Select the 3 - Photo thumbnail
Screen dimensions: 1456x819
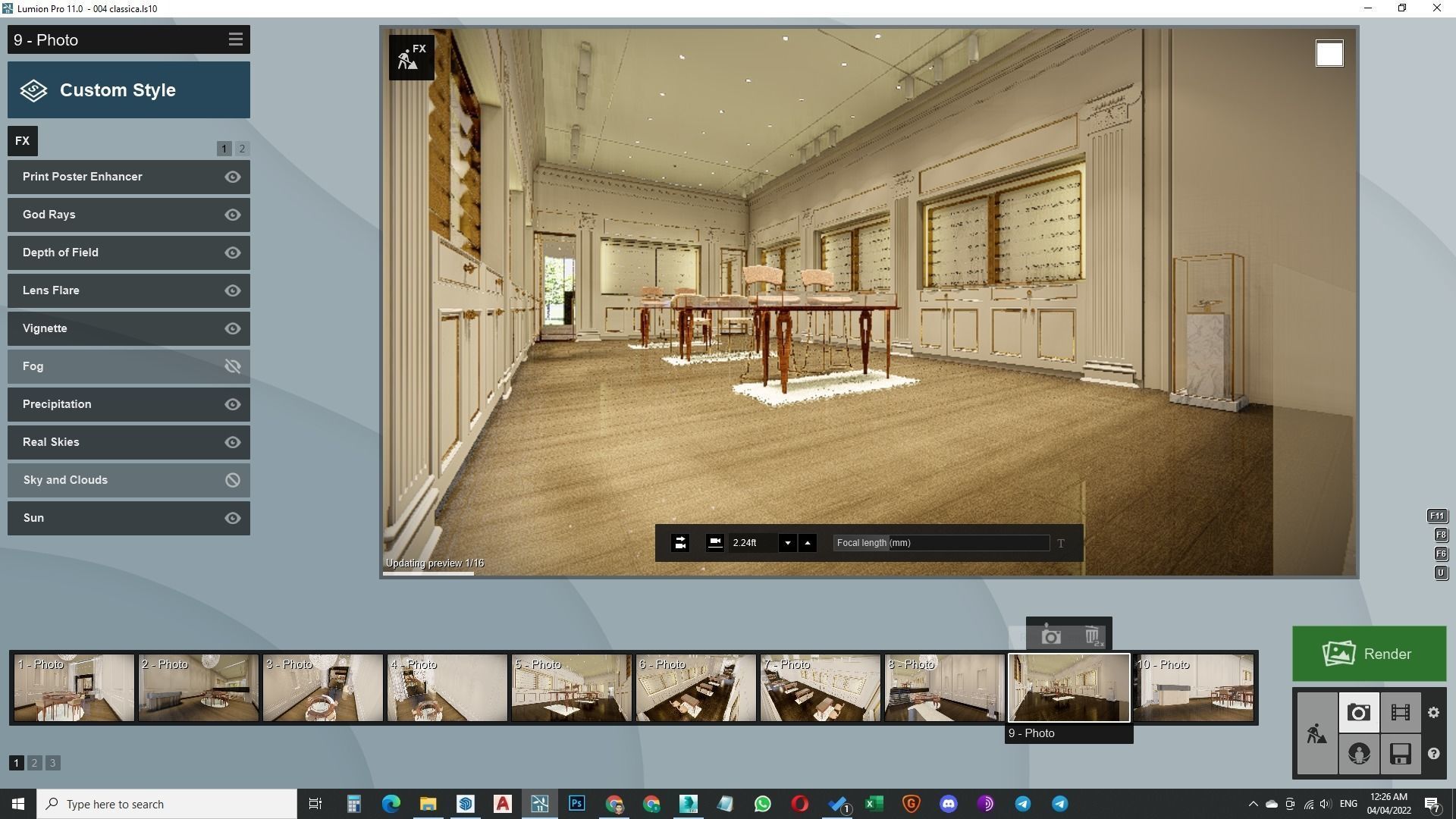coord(322,688)
